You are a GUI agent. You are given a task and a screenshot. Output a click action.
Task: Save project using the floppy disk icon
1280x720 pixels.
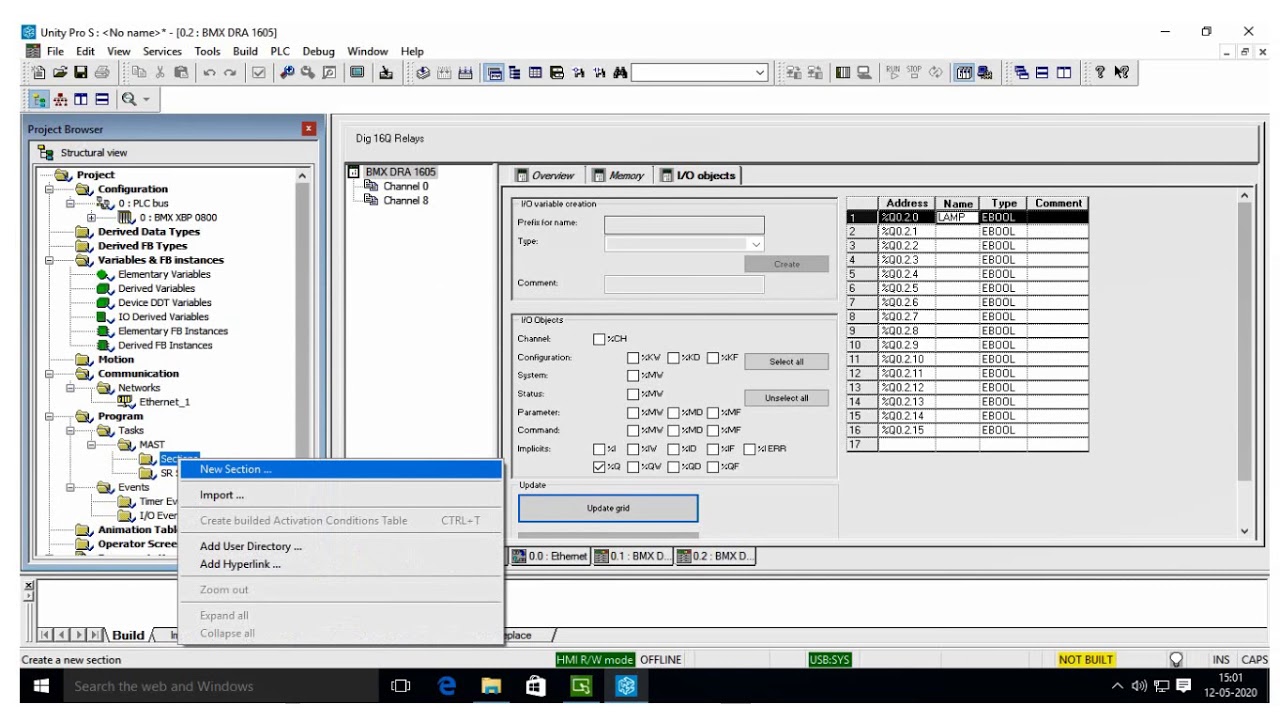(x=81, y=72)
